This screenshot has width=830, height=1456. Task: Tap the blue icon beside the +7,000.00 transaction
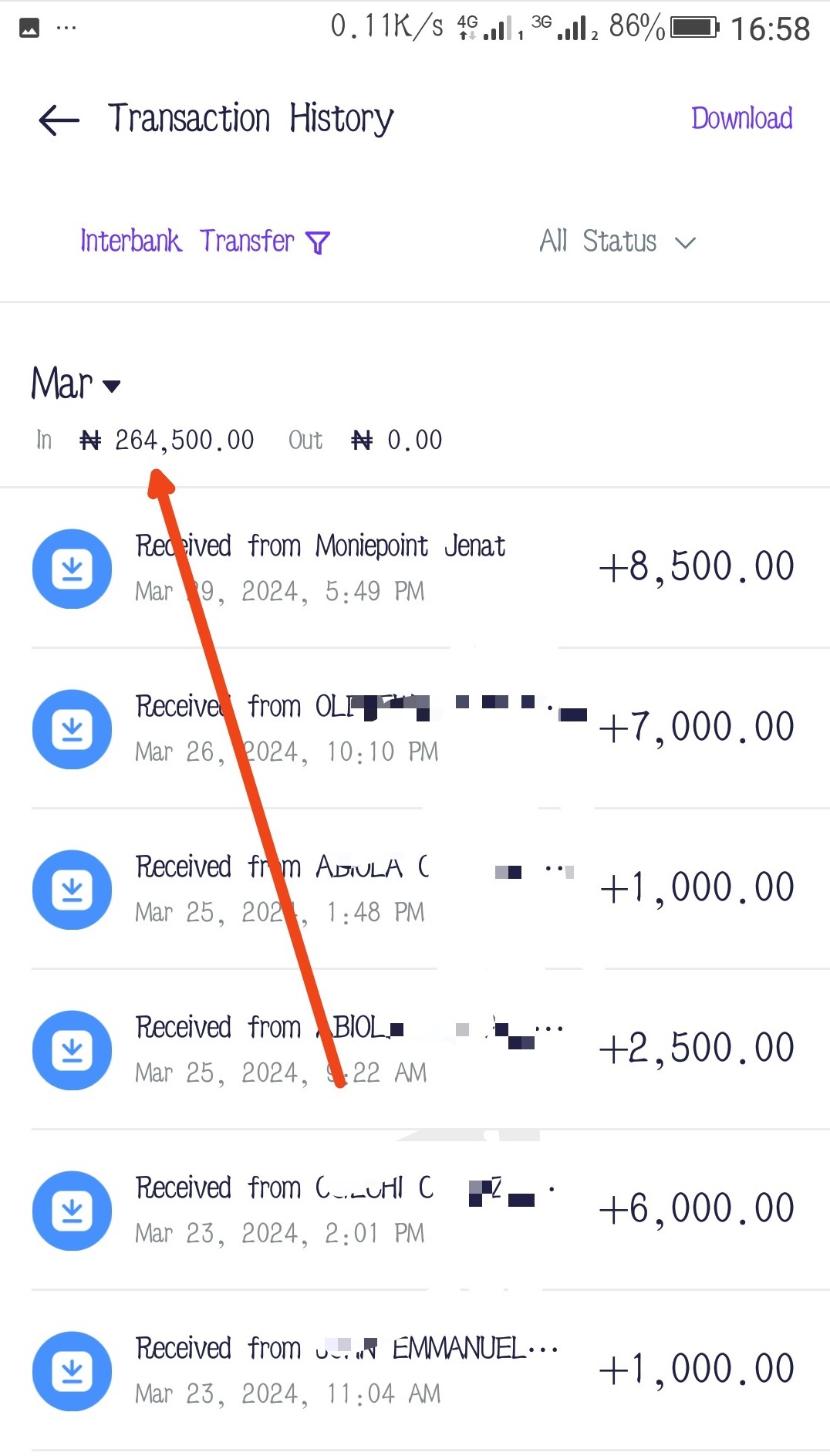(x=72, y=729)
